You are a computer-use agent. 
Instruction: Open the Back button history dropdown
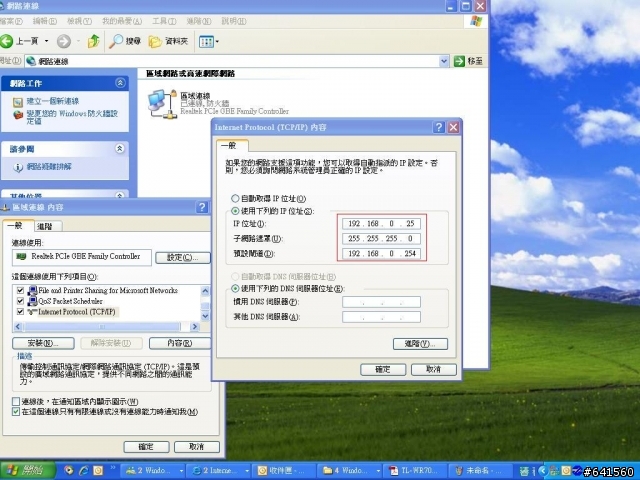47,41
